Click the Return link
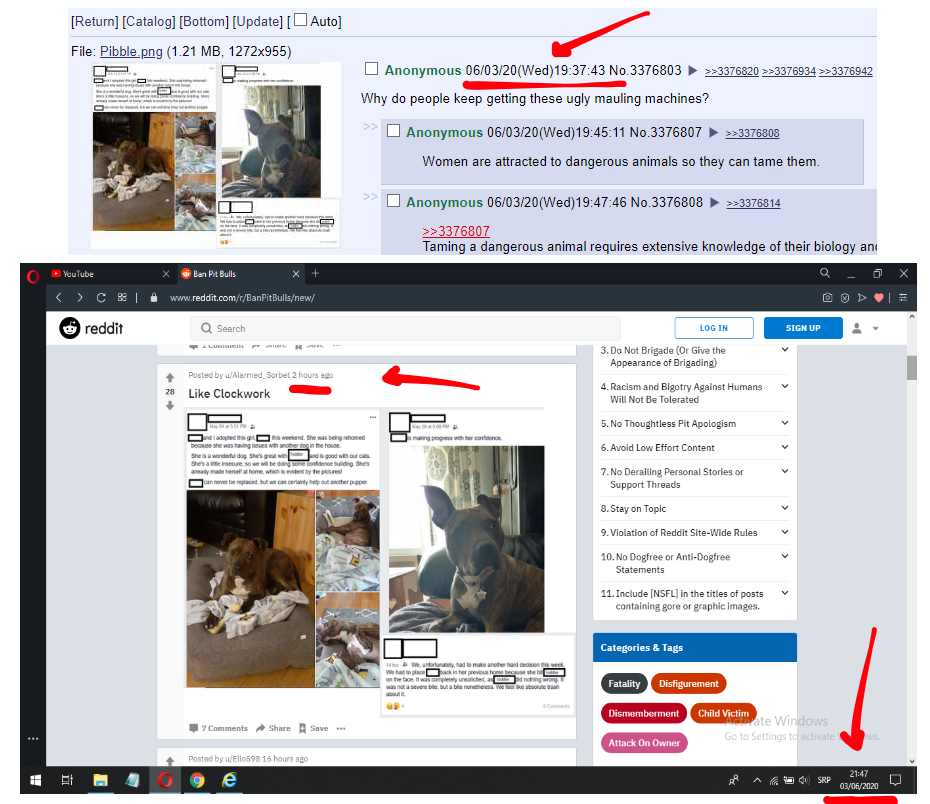930x804 pixels. pos(95,21)
